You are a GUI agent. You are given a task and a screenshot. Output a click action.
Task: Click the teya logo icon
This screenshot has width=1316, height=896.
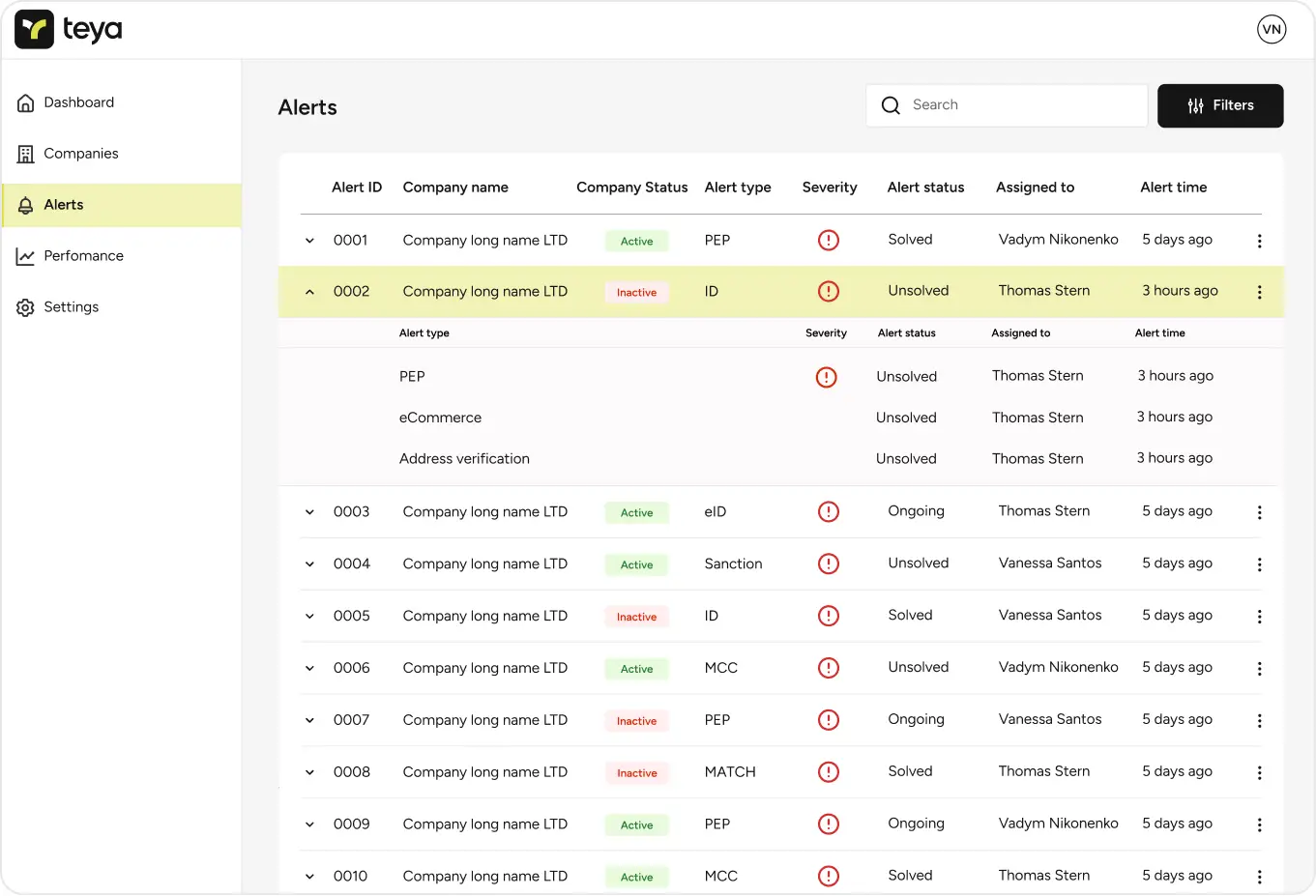pyautogui.click(x=35, y=30)
